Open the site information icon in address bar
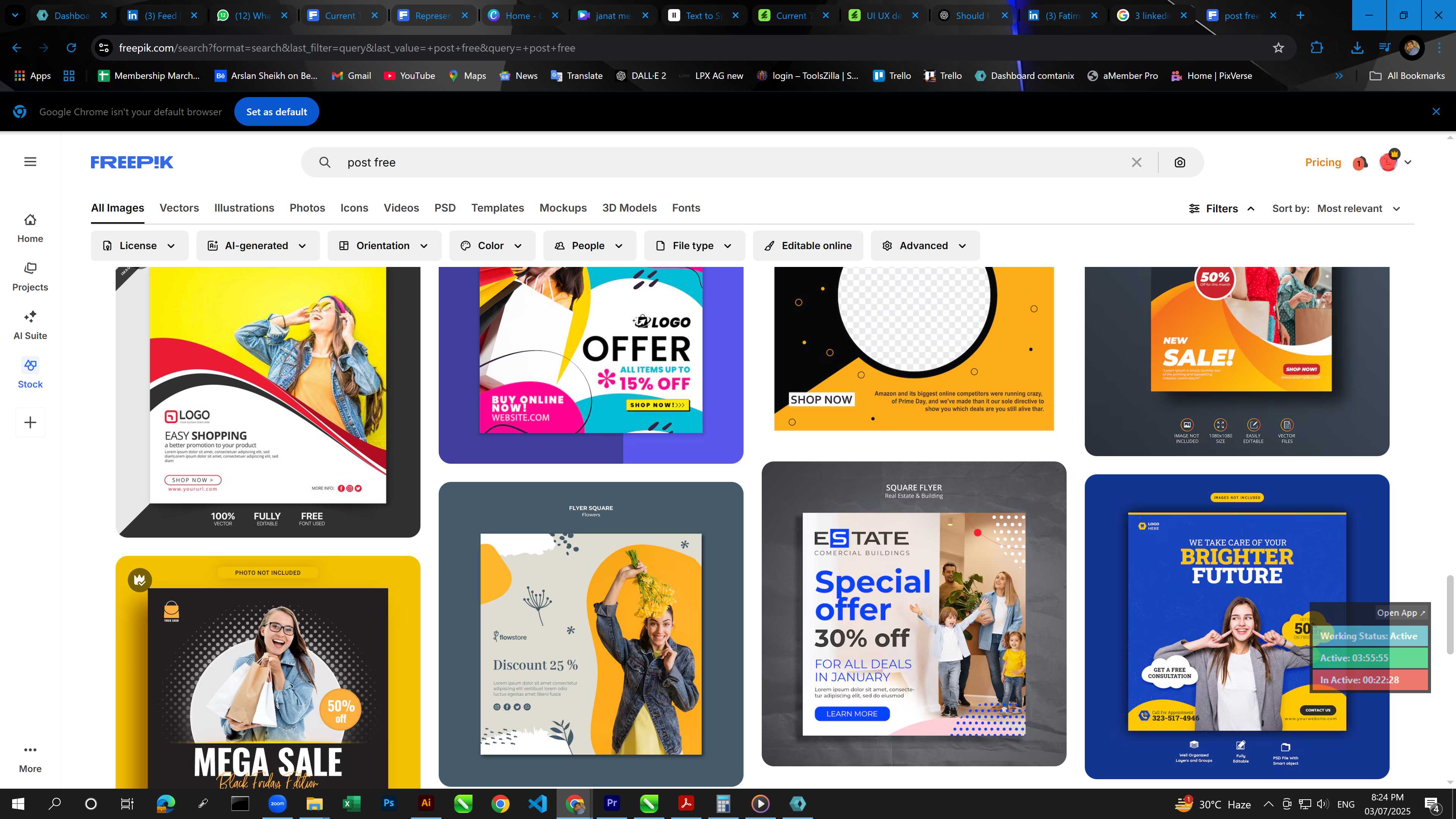This screenshot has width=1456, height=819. point(104,48)
